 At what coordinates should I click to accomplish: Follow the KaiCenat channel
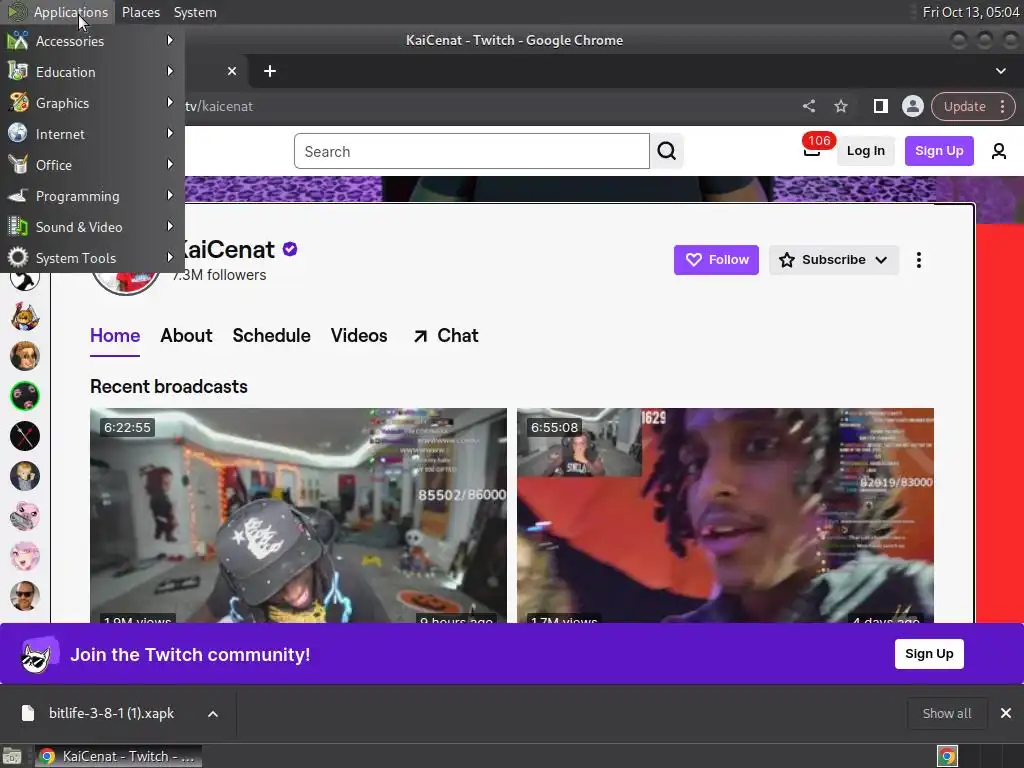(x=716, y=260)
